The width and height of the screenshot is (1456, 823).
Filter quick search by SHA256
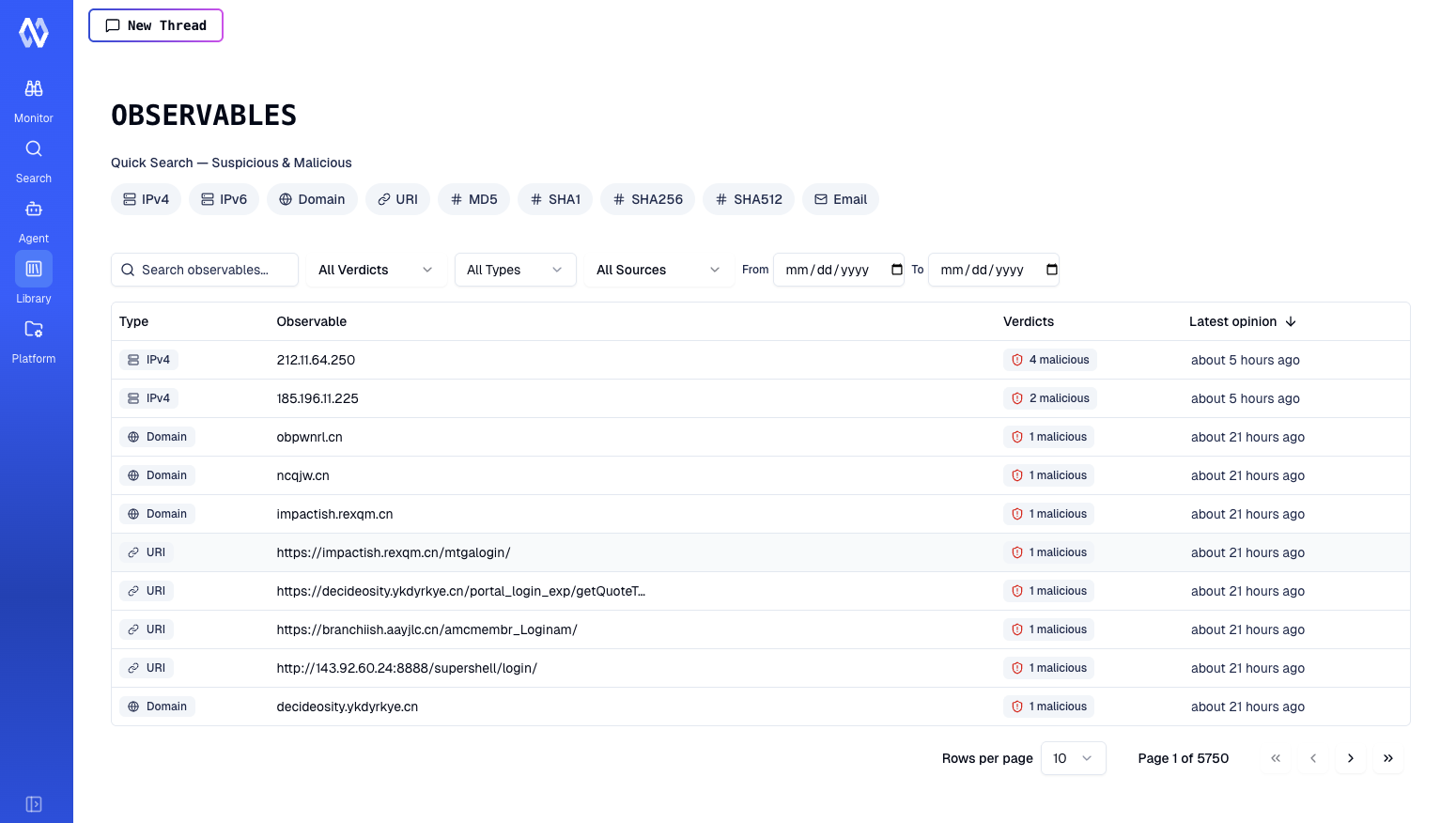click(x=647, y=199)
